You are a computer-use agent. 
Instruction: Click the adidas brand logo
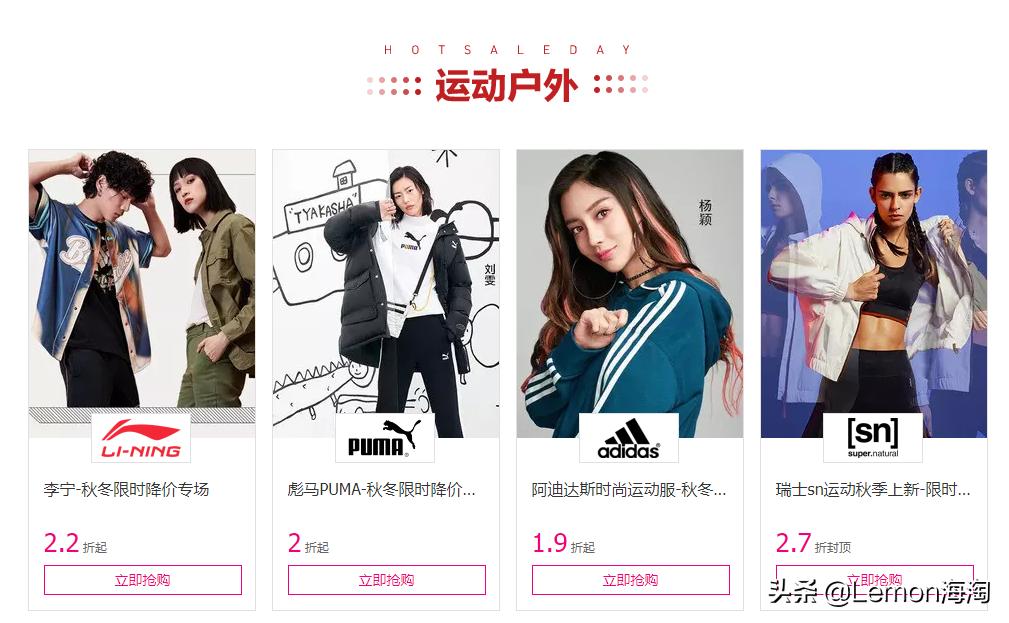pyautogui.click(x=629, y=438)
